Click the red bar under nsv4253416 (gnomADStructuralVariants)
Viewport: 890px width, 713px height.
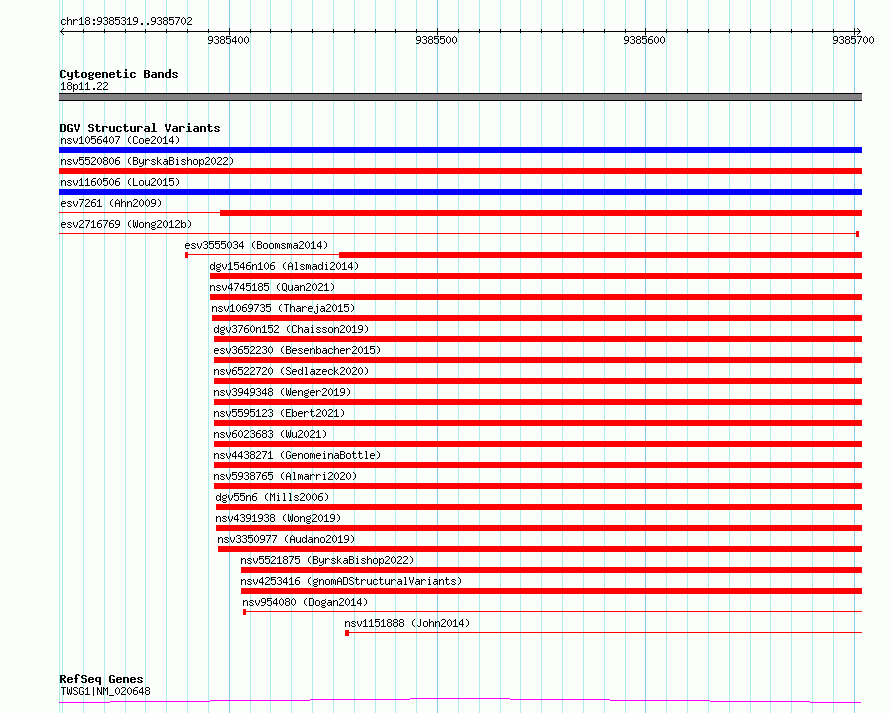(x=551, y=591)
